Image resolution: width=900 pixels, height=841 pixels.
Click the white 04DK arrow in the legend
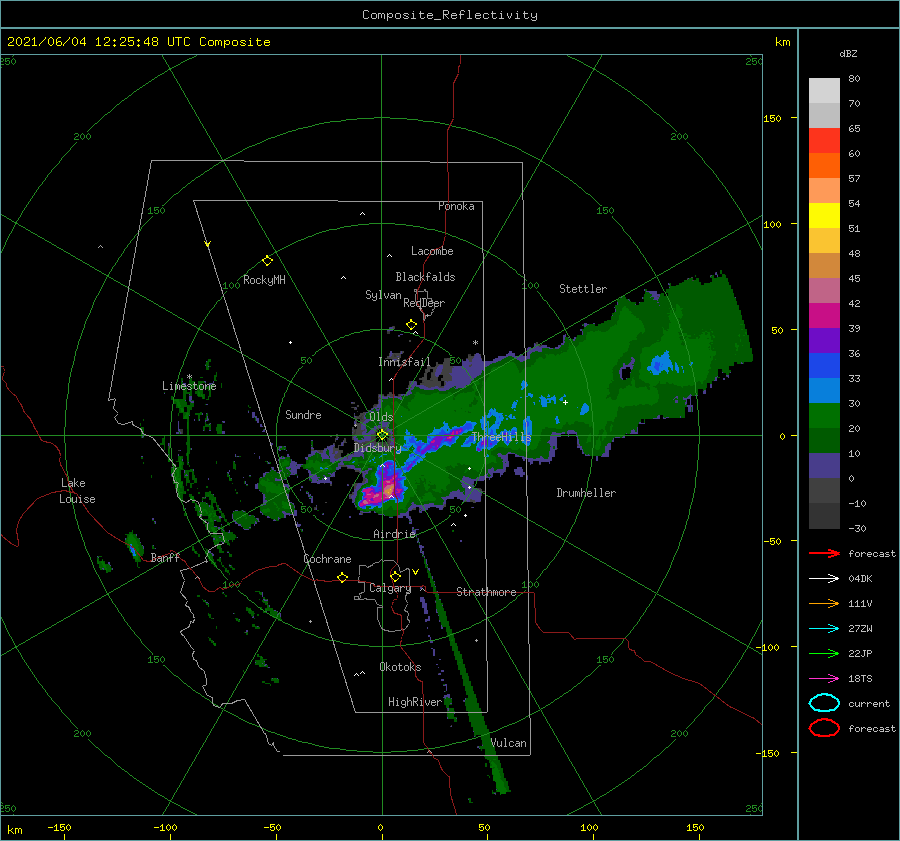point(824,578)
